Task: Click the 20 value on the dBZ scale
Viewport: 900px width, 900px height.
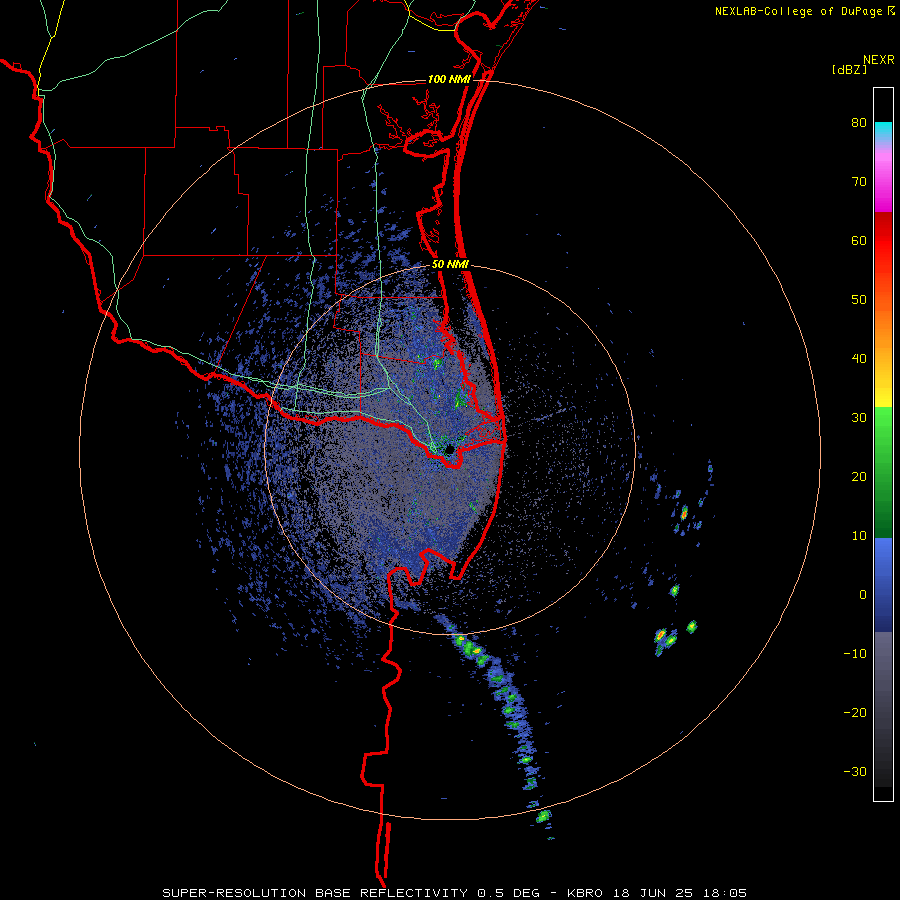Action: (x=859, y=477)
